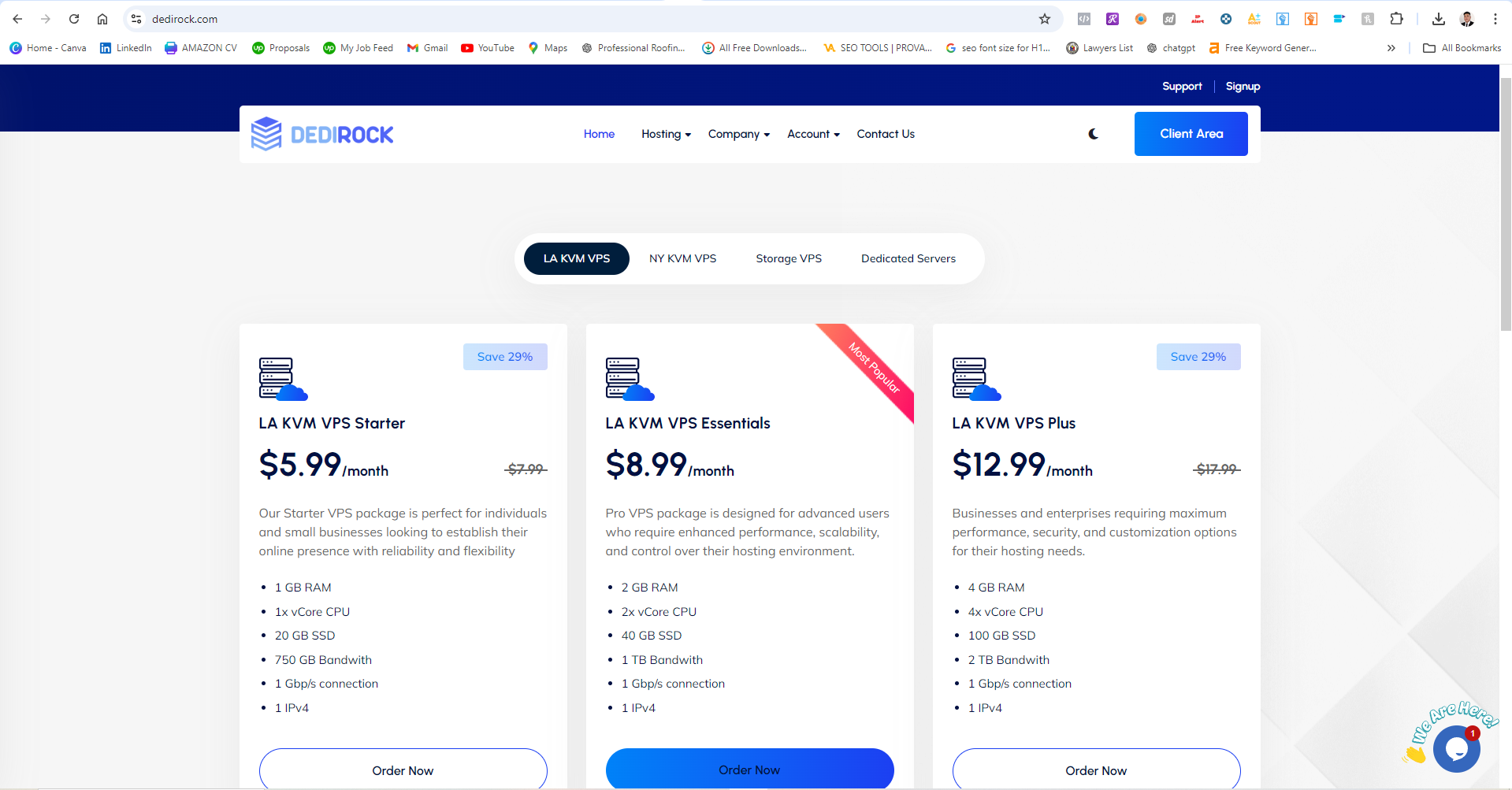
Task: Open the Maps bookmark
Action: click(548, 48)
